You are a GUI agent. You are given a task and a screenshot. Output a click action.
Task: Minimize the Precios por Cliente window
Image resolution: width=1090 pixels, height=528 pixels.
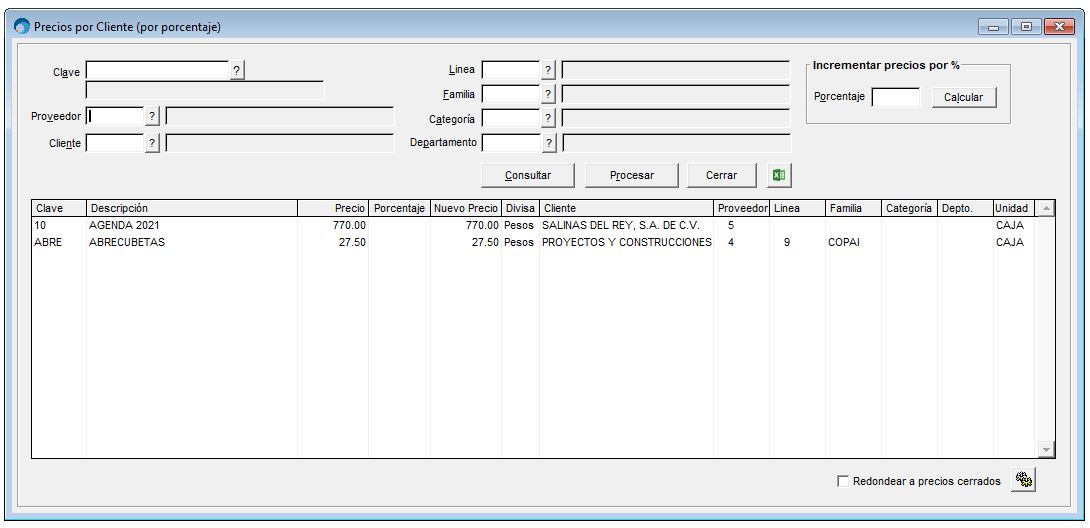tap(994, 26)
